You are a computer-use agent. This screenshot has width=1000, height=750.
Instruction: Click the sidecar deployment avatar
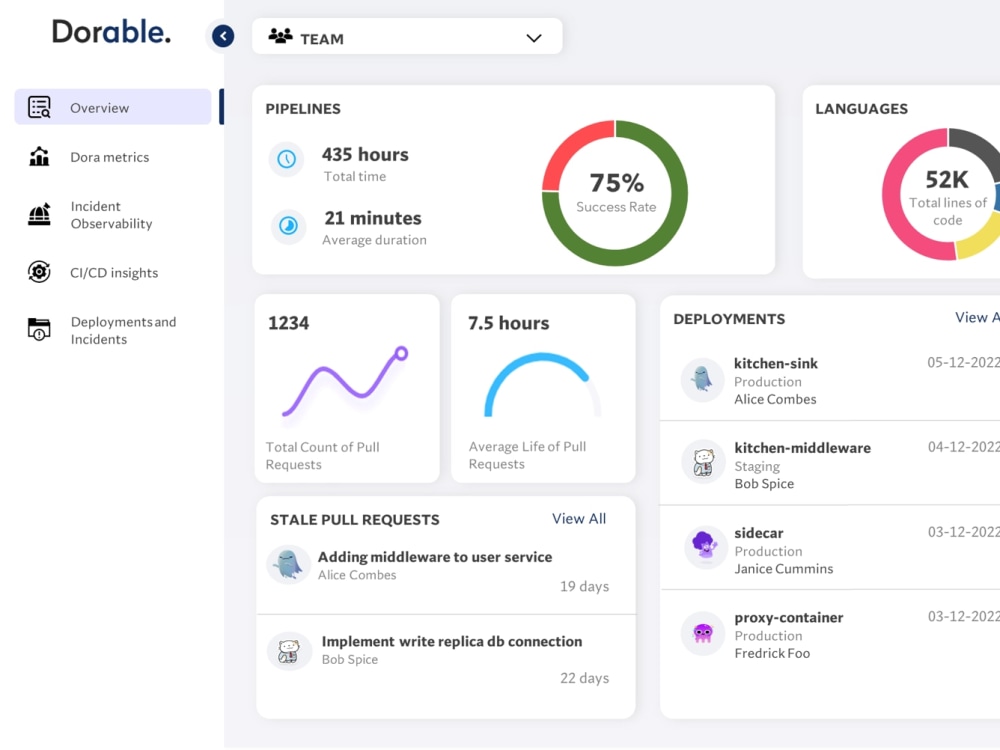(705, 548)
